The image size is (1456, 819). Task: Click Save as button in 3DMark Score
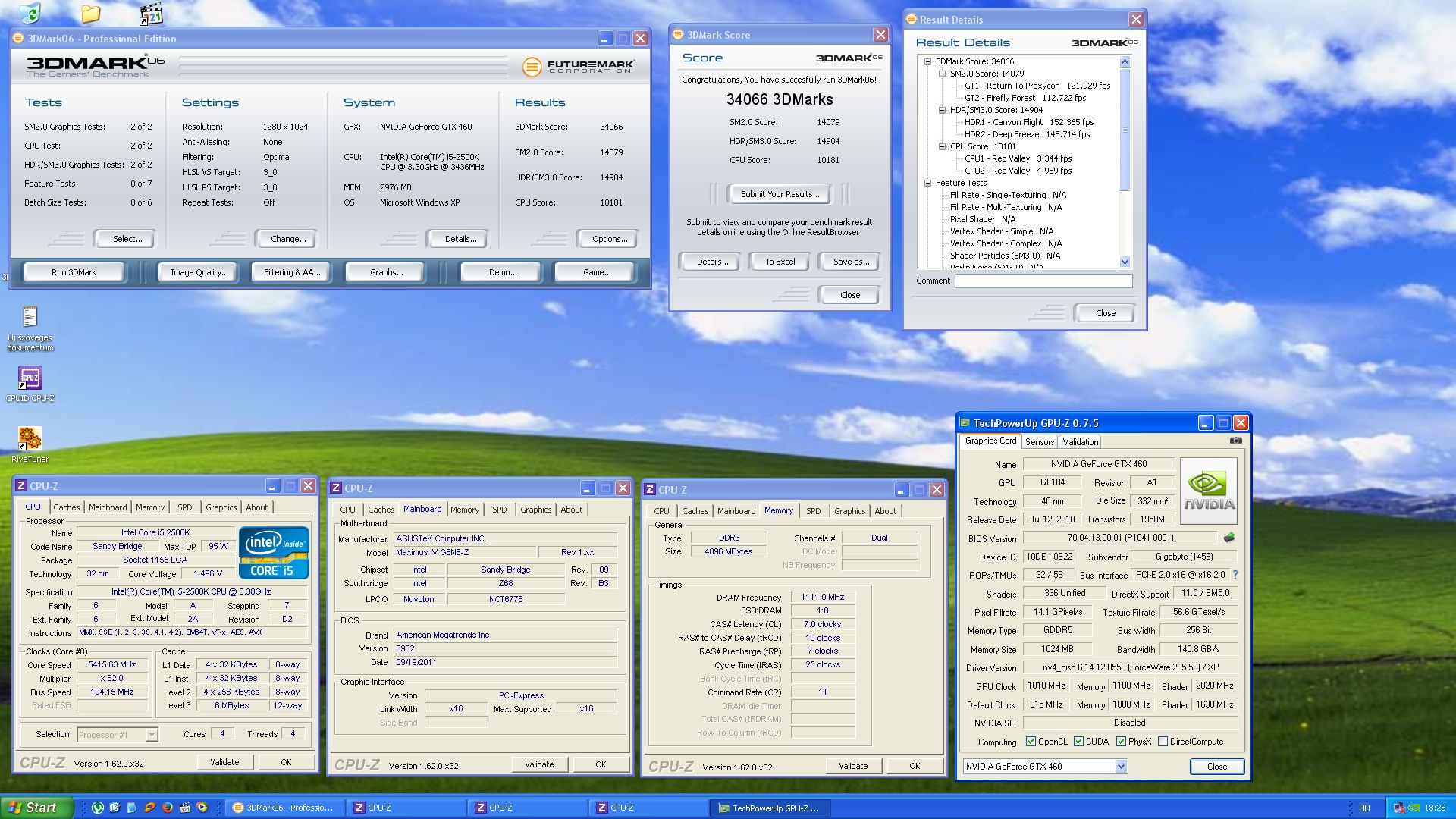850,262
